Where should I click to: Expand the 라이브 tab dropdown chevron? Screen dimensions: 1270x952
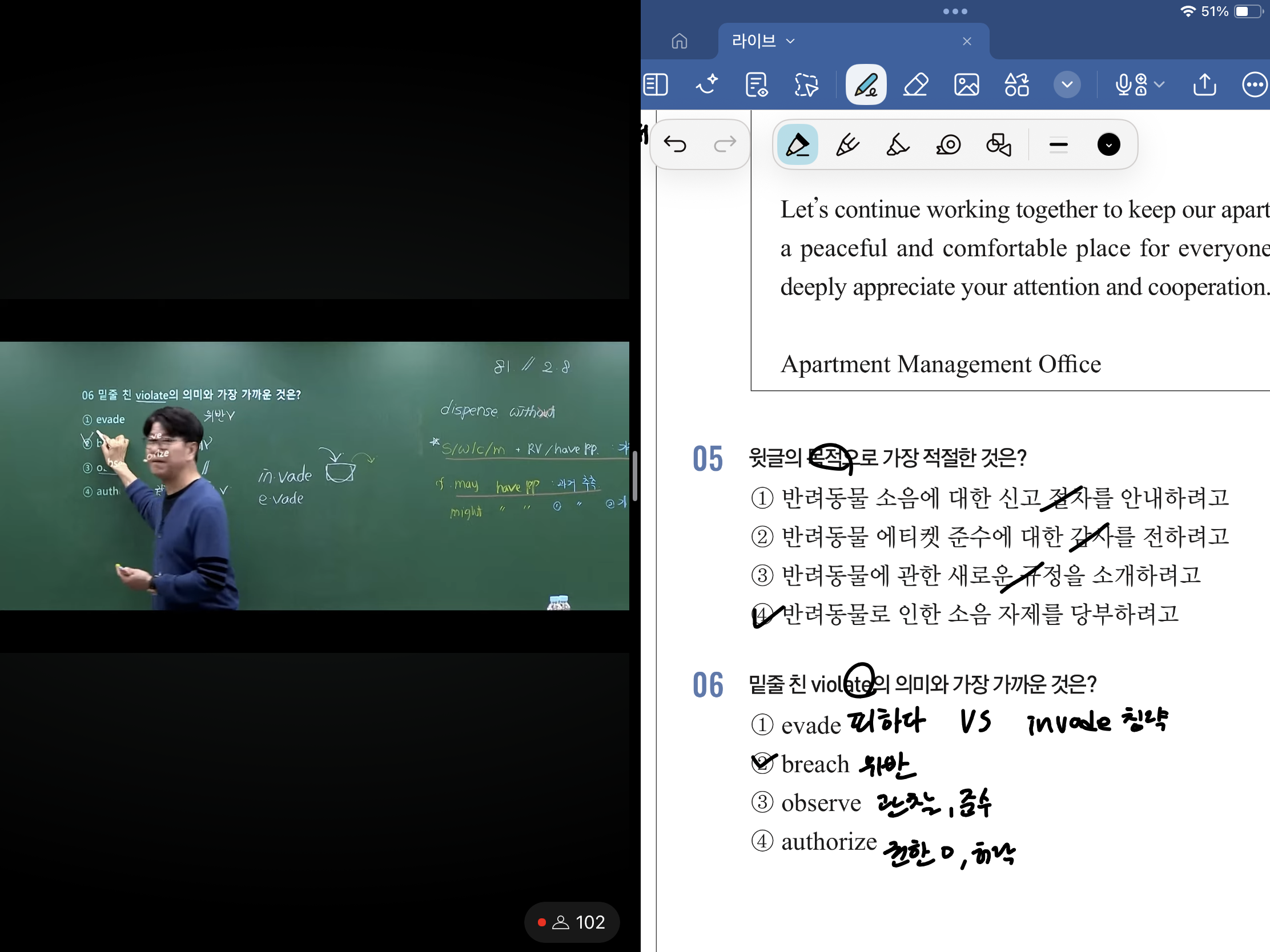click(790, 41)
